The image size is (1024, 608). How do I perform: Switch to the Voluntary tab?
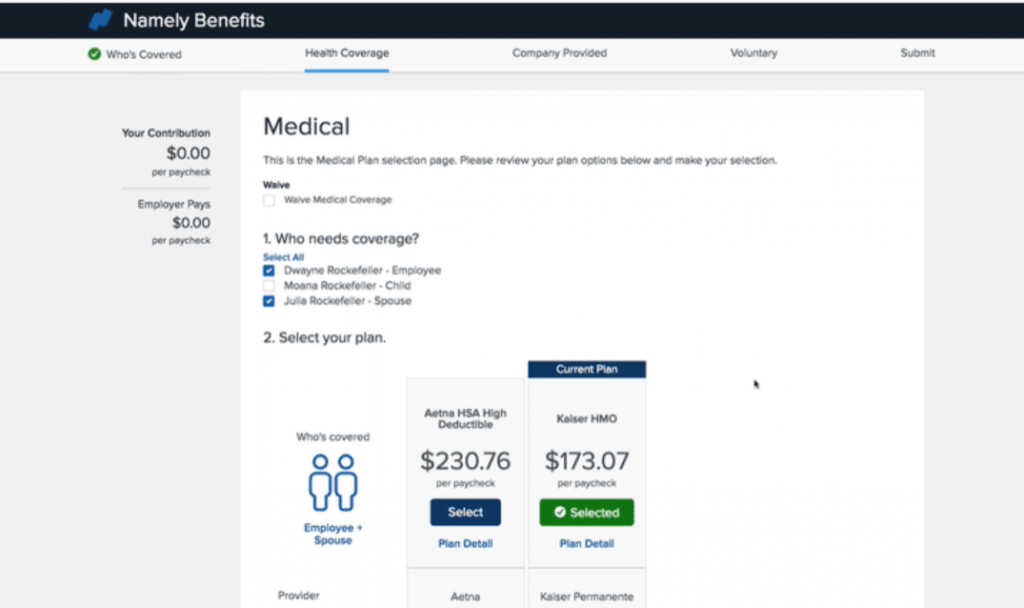point(753,53)
